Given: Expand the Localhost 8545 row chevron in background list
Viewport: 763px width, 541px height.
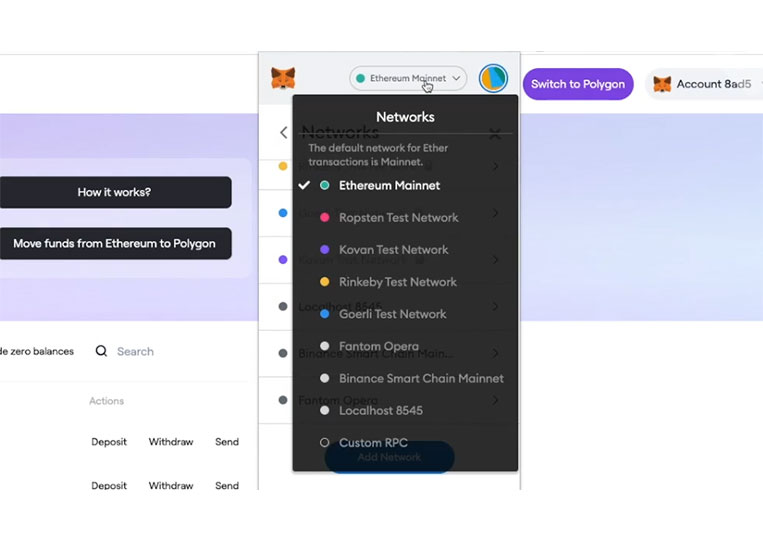Looking at the screenshot, I should coord(495,306).
